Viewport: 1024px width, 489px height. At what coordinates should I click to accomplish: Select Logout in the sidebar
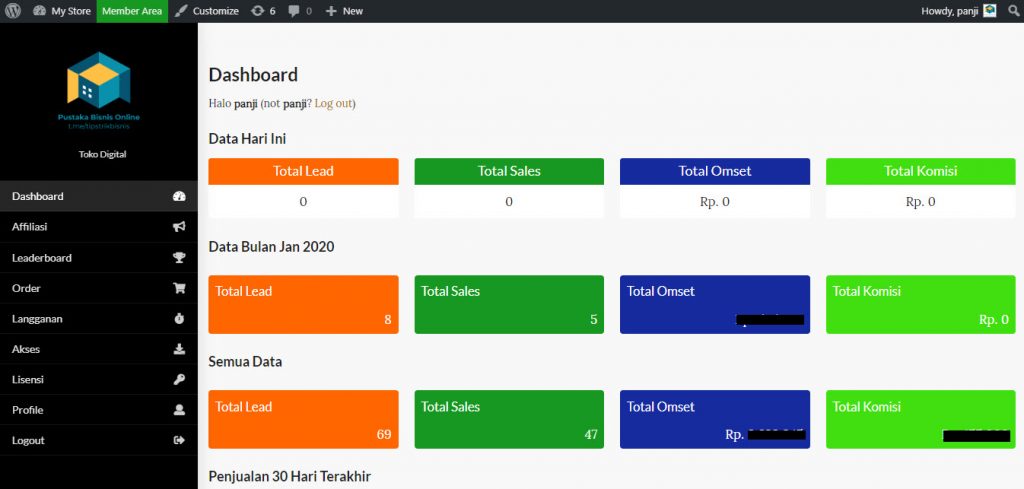point(99,440)
